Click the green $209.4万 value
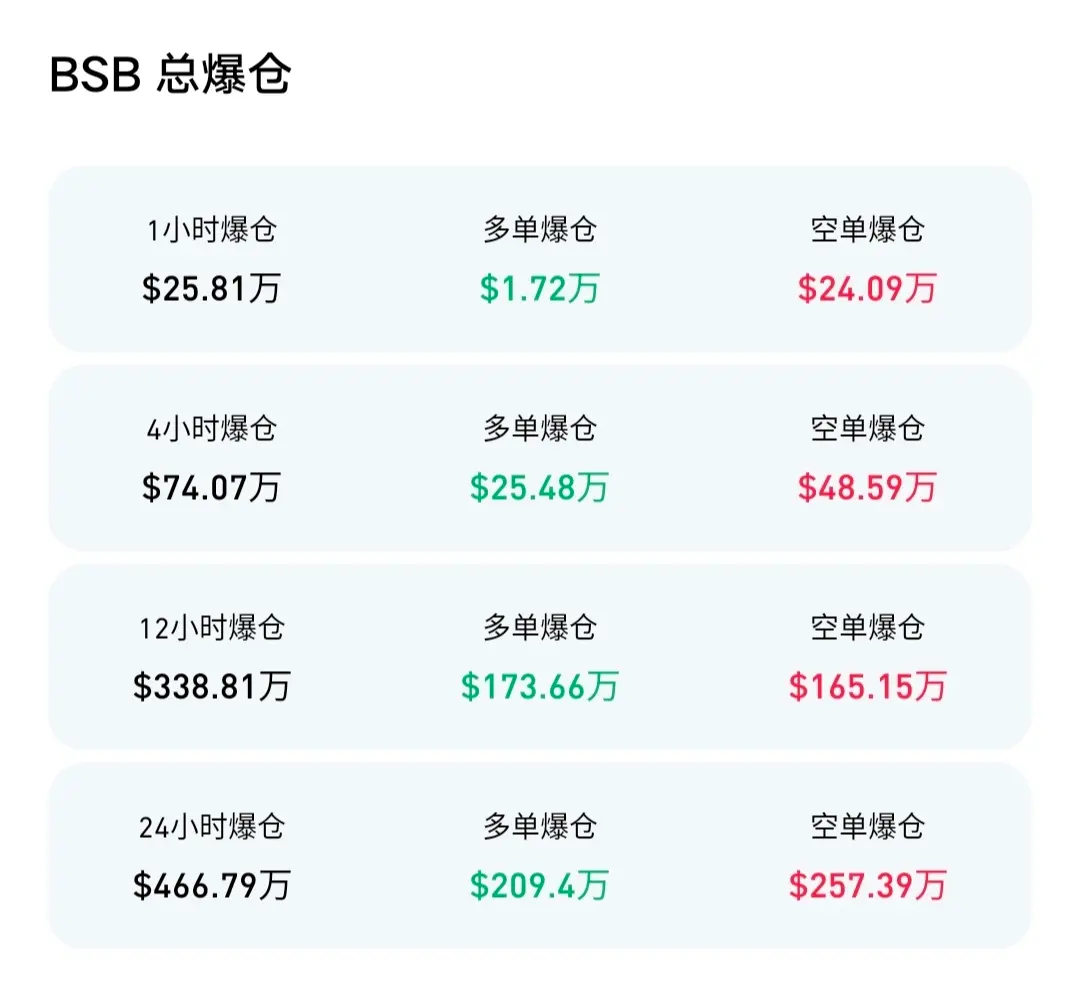Screen dimensions: 1080x988 click(539, 885)
